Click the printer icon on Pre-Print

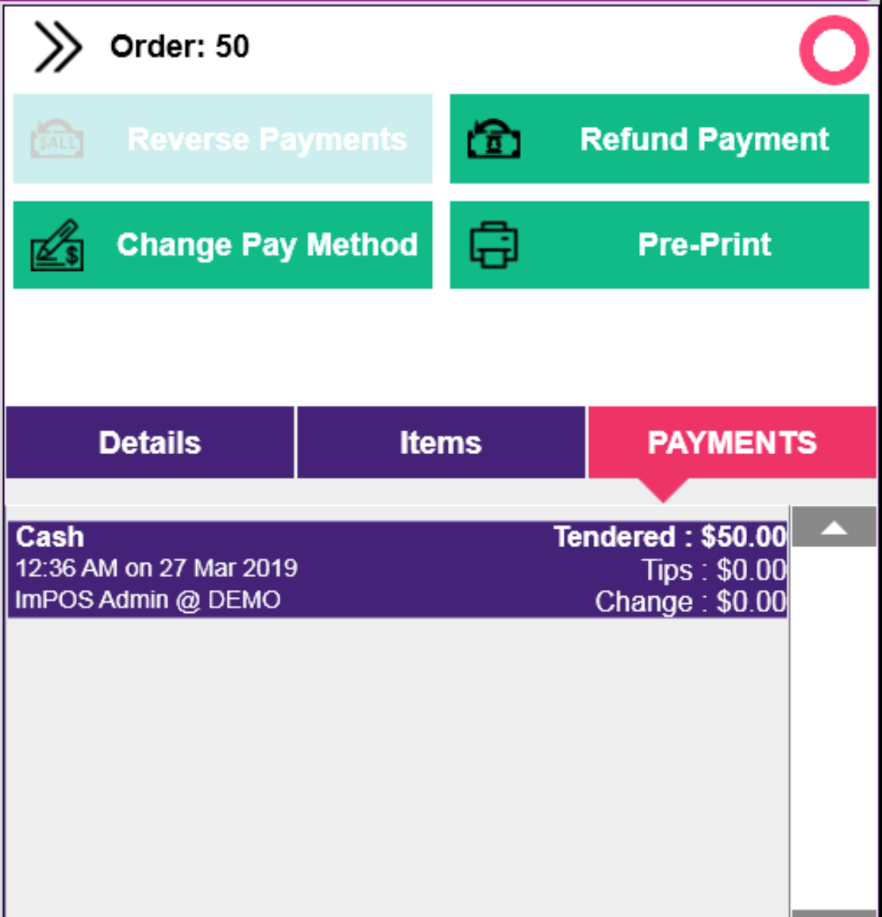494,245
